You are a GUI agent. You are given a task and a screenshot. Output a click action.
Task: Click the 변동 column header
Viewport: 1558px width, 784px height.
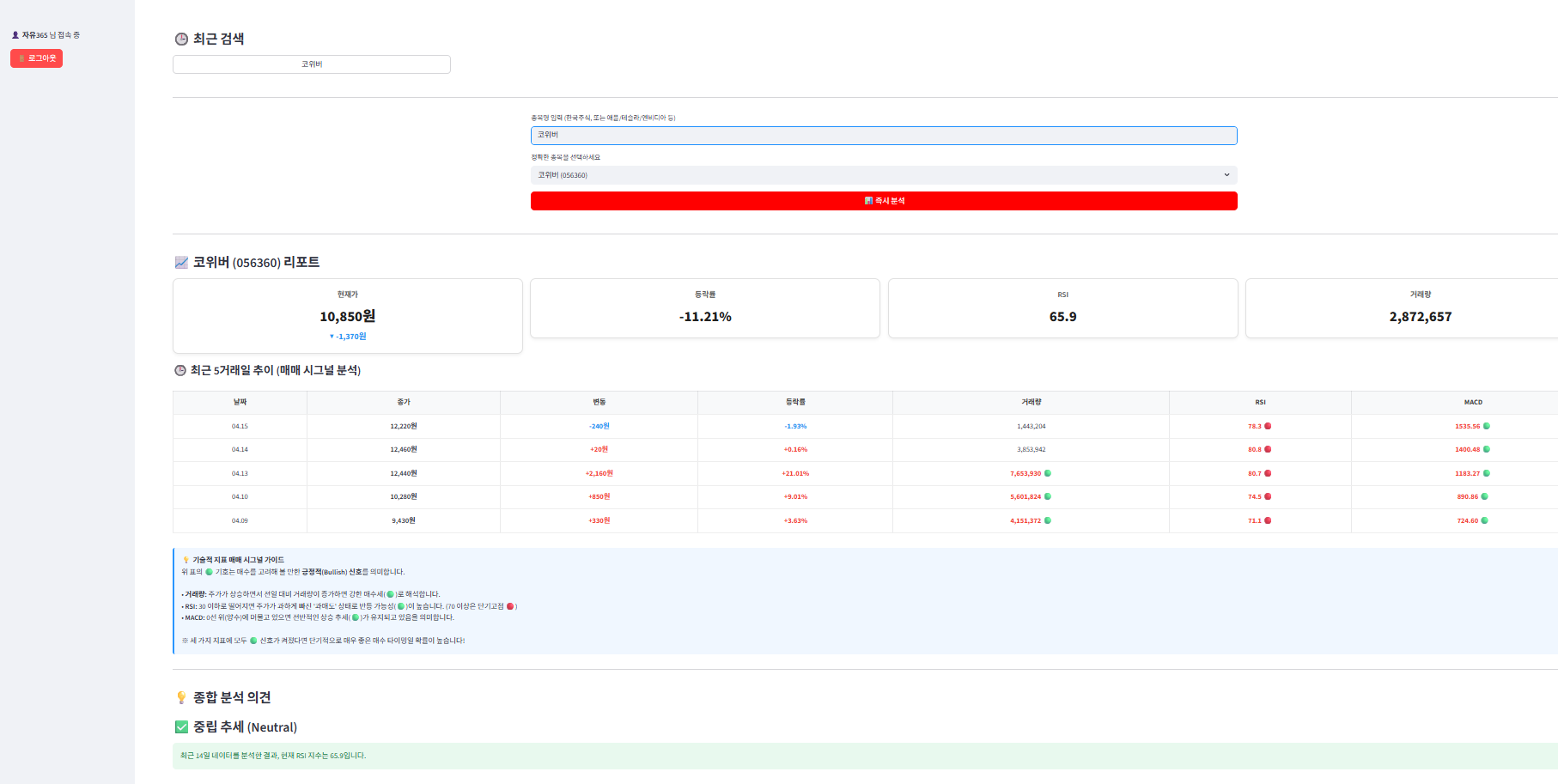(x=599, y=402)
